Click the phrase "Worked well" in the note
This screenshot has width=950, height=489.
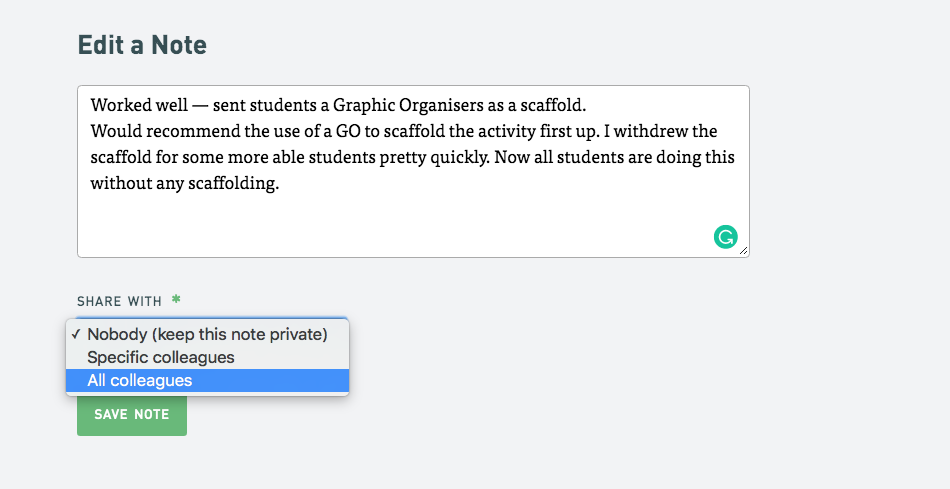pyautogui.click(x=139, y=105)
